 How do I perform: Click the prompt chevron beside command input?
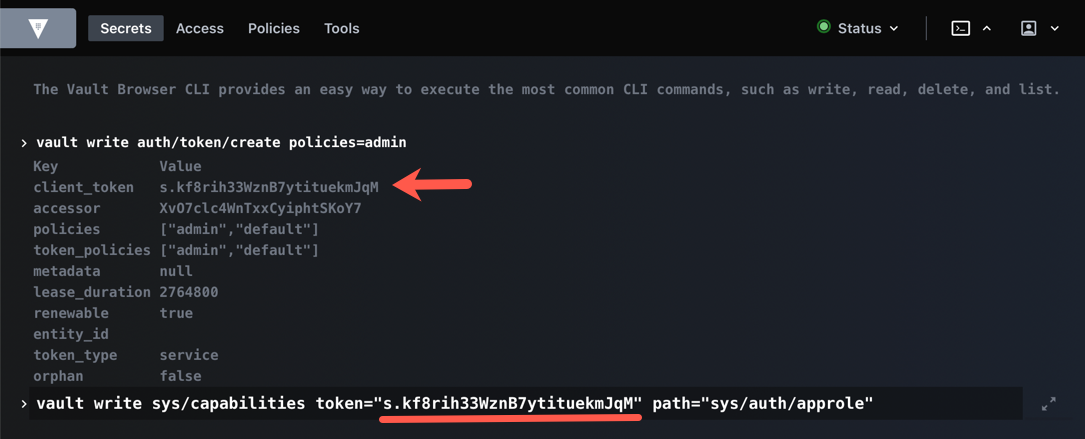[x=24, y=404]
